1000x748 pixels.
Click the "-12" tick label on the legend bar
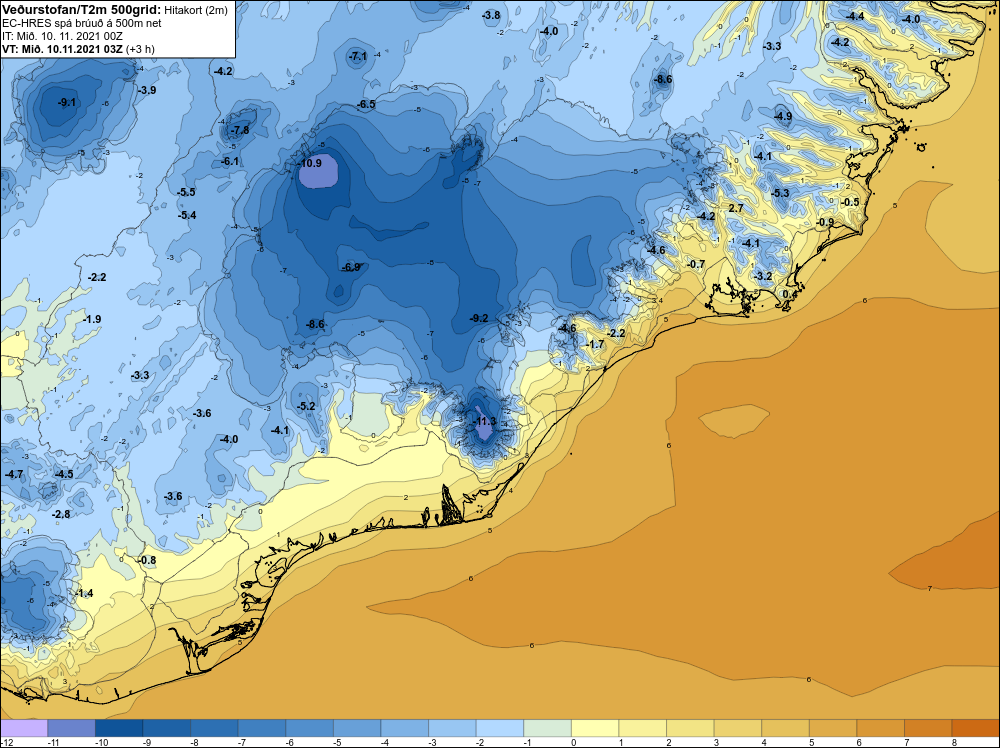[x=6, y=742]
